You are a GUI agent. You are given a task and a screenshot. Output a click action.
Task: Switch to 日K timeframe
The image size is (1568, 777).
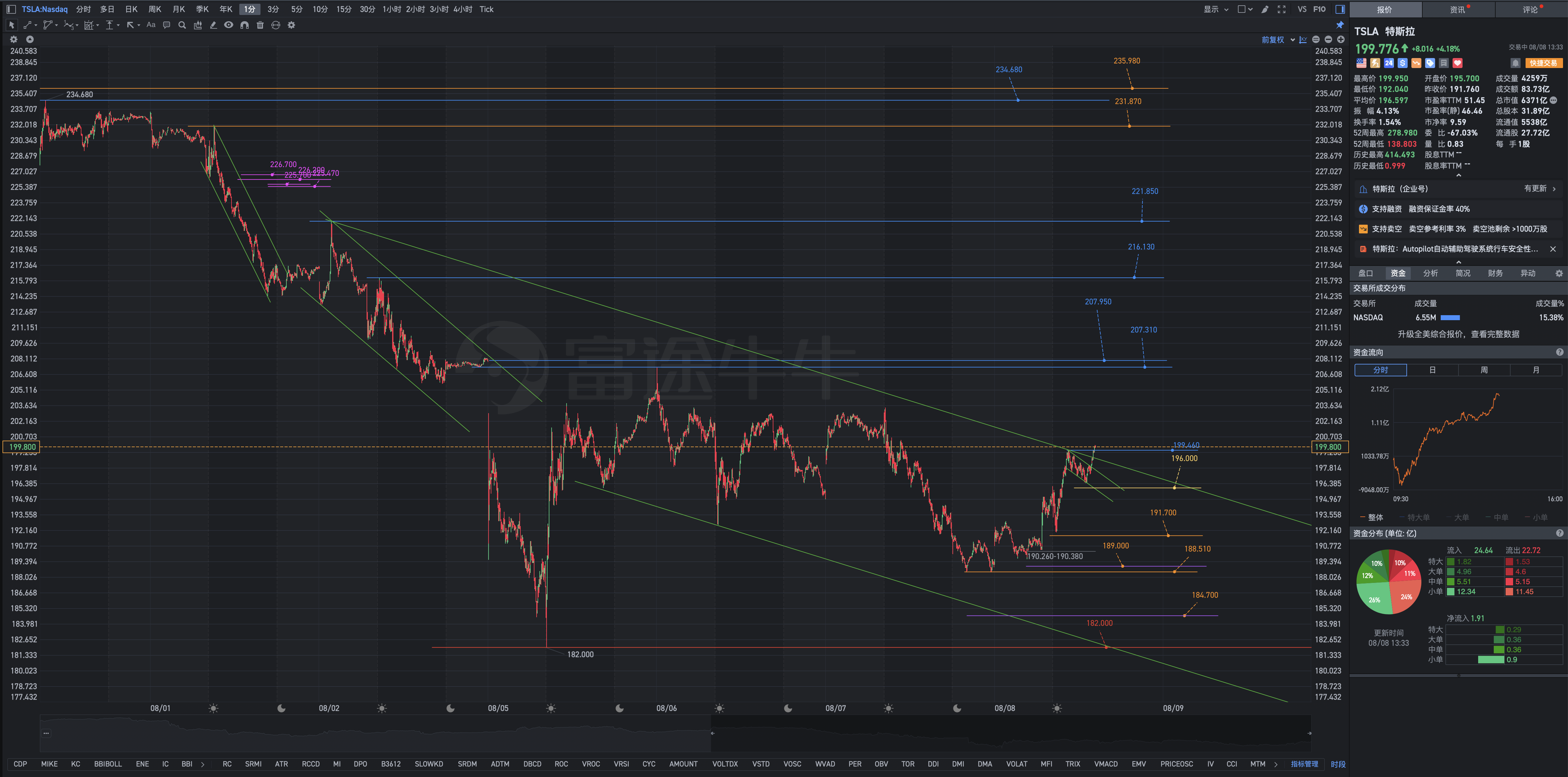[x=131, y=9]
